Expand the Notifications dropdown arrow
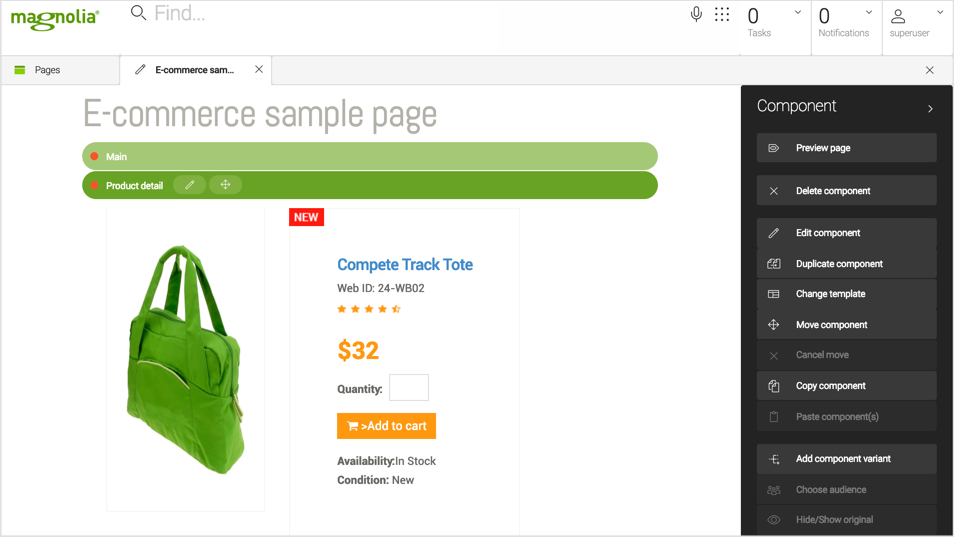 [869, 13]
